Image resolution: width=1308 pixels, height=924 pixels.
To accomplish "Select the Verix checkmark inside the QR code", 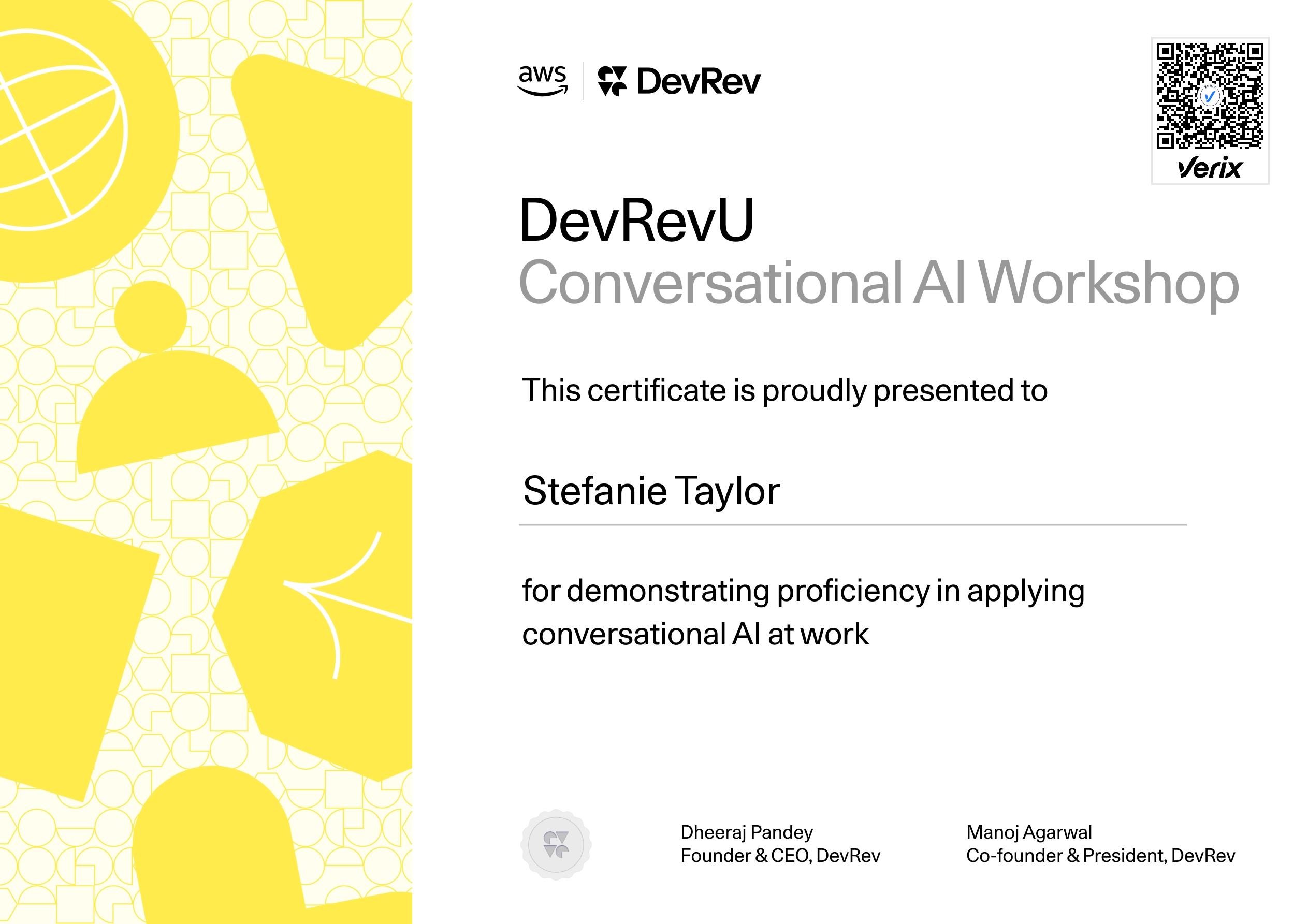I will tap(1210, 96).
